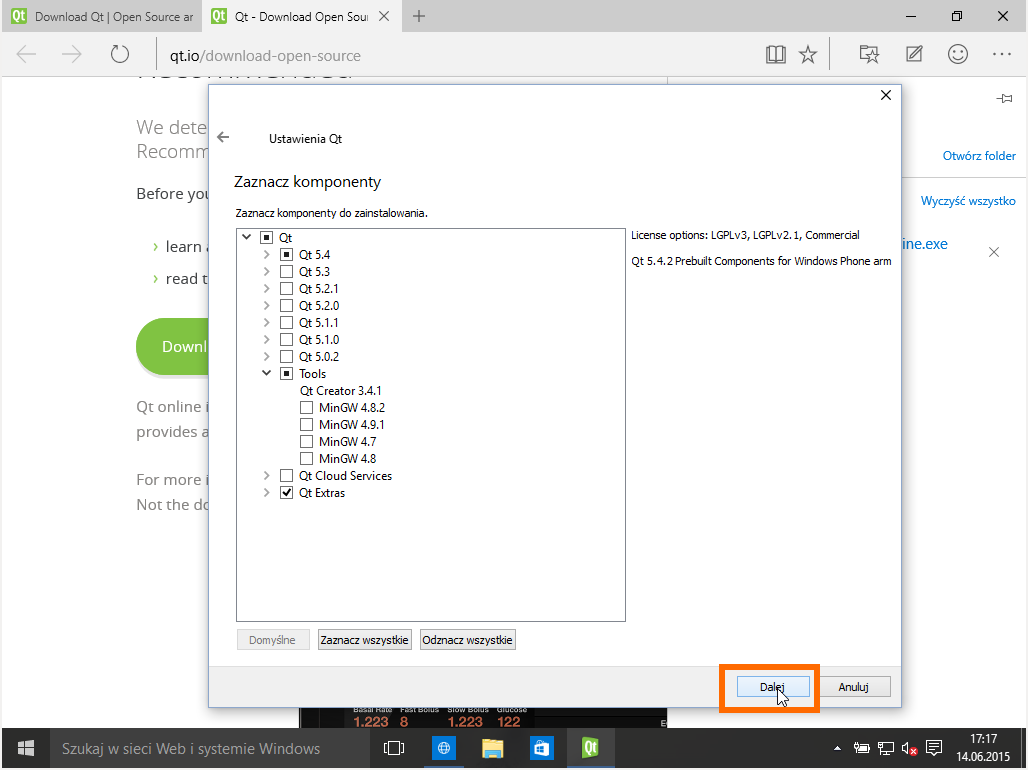
Task: Open Windows Store from taskbar
Action: [542, 748]
